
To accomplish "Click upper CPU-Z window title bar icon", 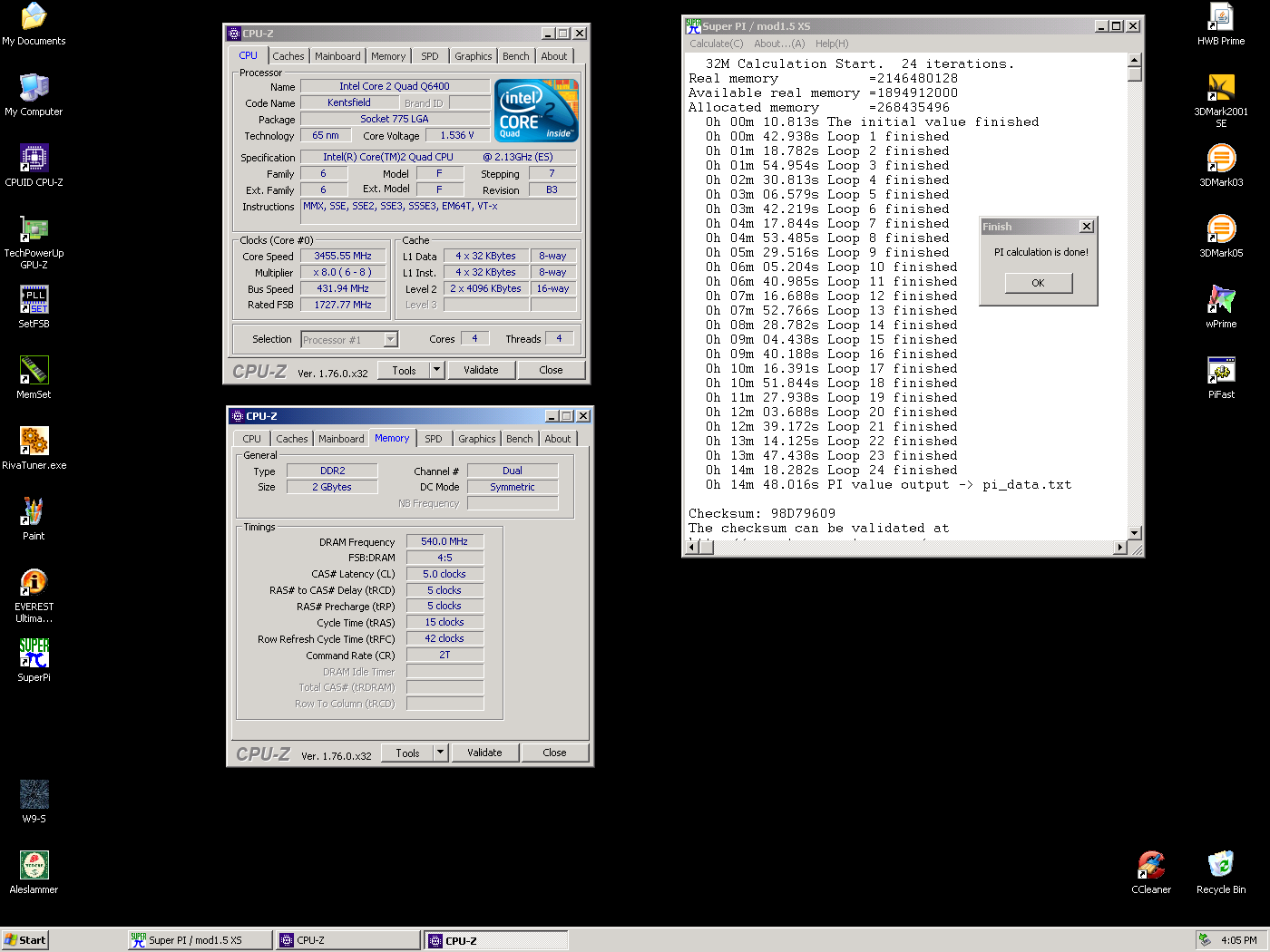I will pos(233,34).
